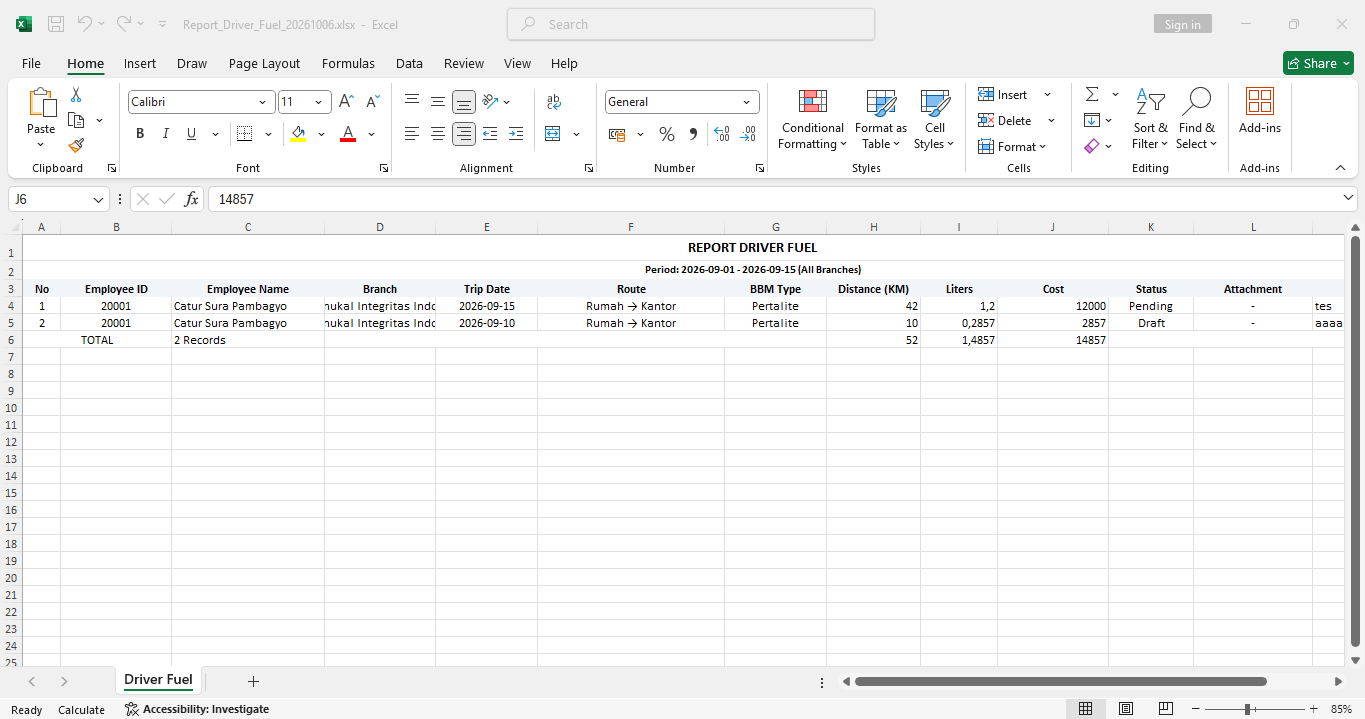The width and height of the screenshot is (1365, 719).
Task: Open the number format dropdown
Action: pos(747,102)
